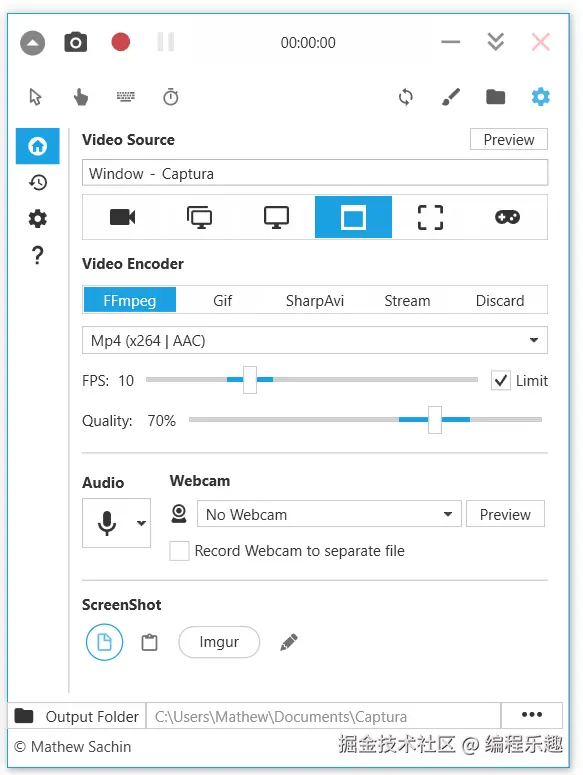Select the Home tab in sidebar
583x775 pixels.
[38, 146]
